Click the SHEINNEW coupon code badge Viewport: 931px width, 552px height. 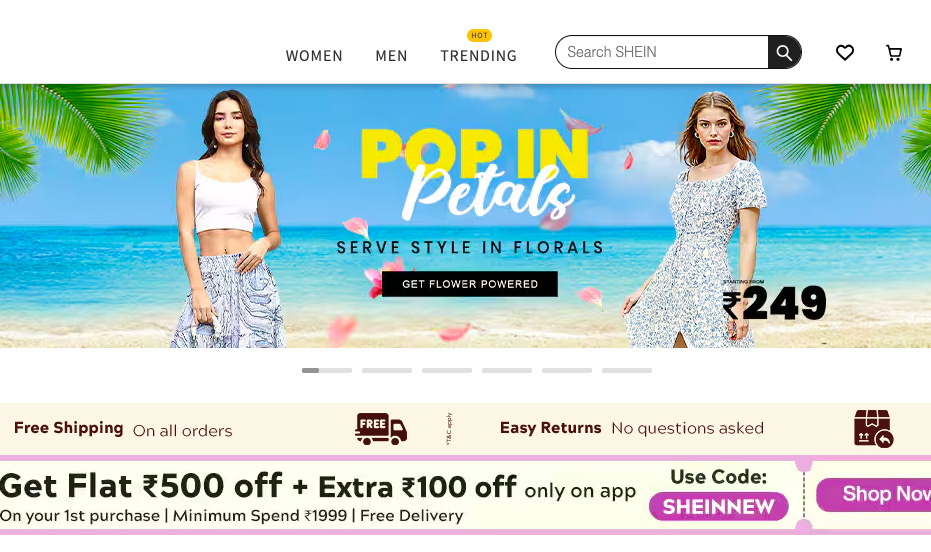point(718,507)
